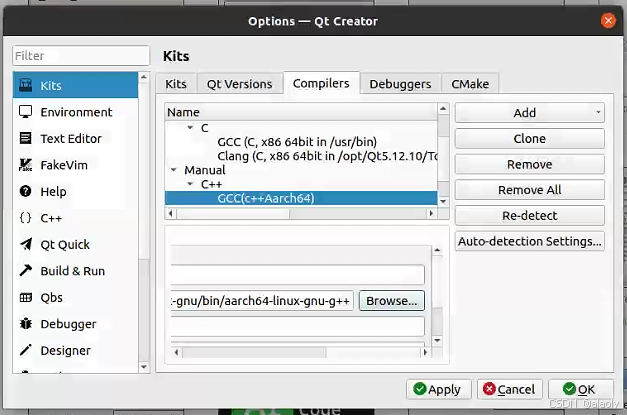Open Debugger bug icon category
The image size is (627, 415).
point(26,324)
